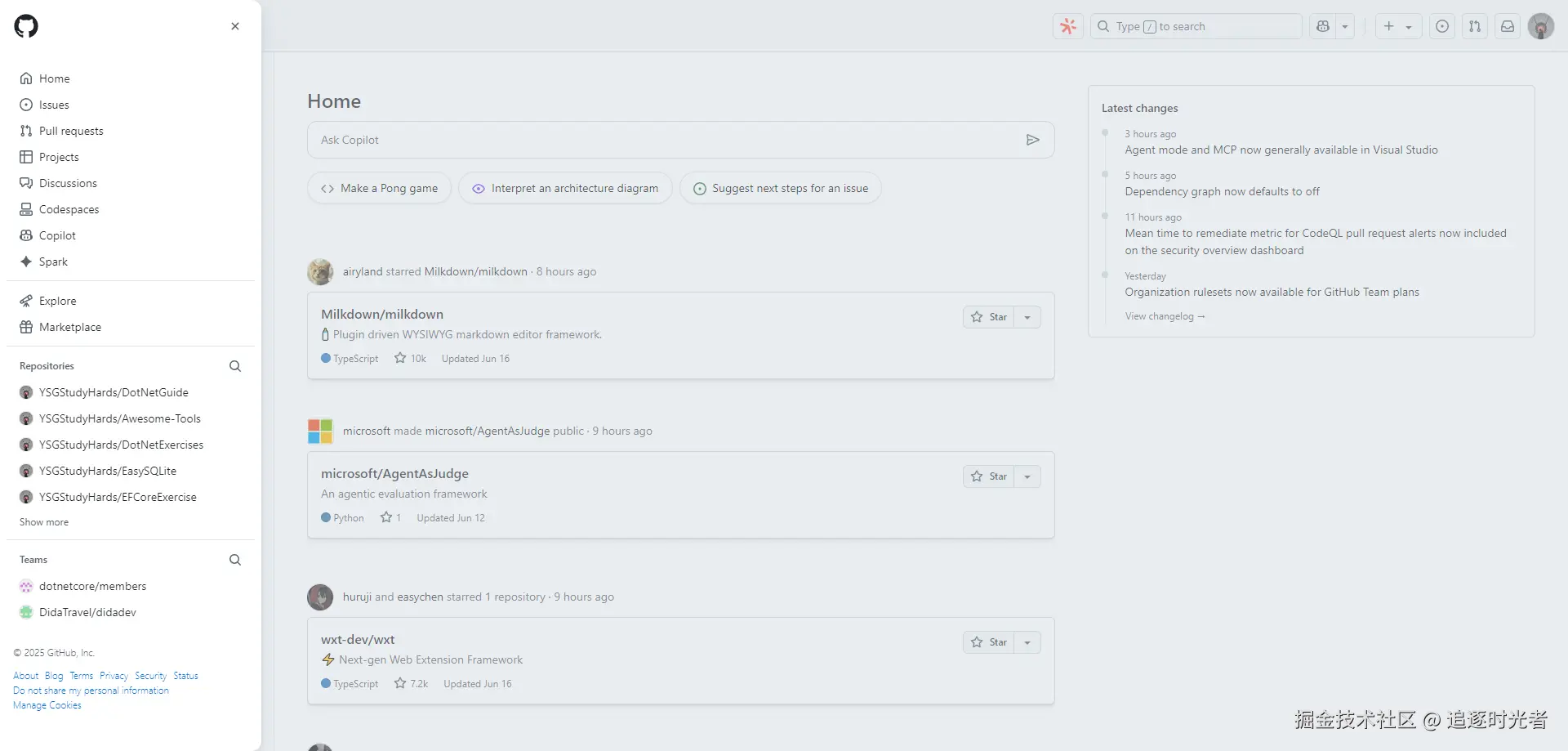Expand the Copilot dropdown arrow in header

pos(1345,26)
